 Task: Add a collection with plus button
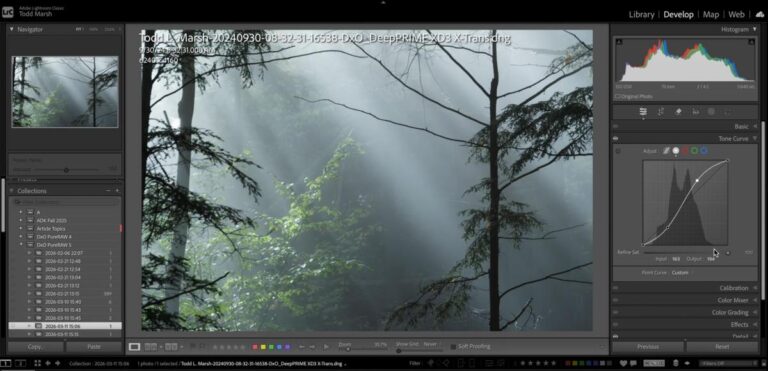(x=117, y=191)
